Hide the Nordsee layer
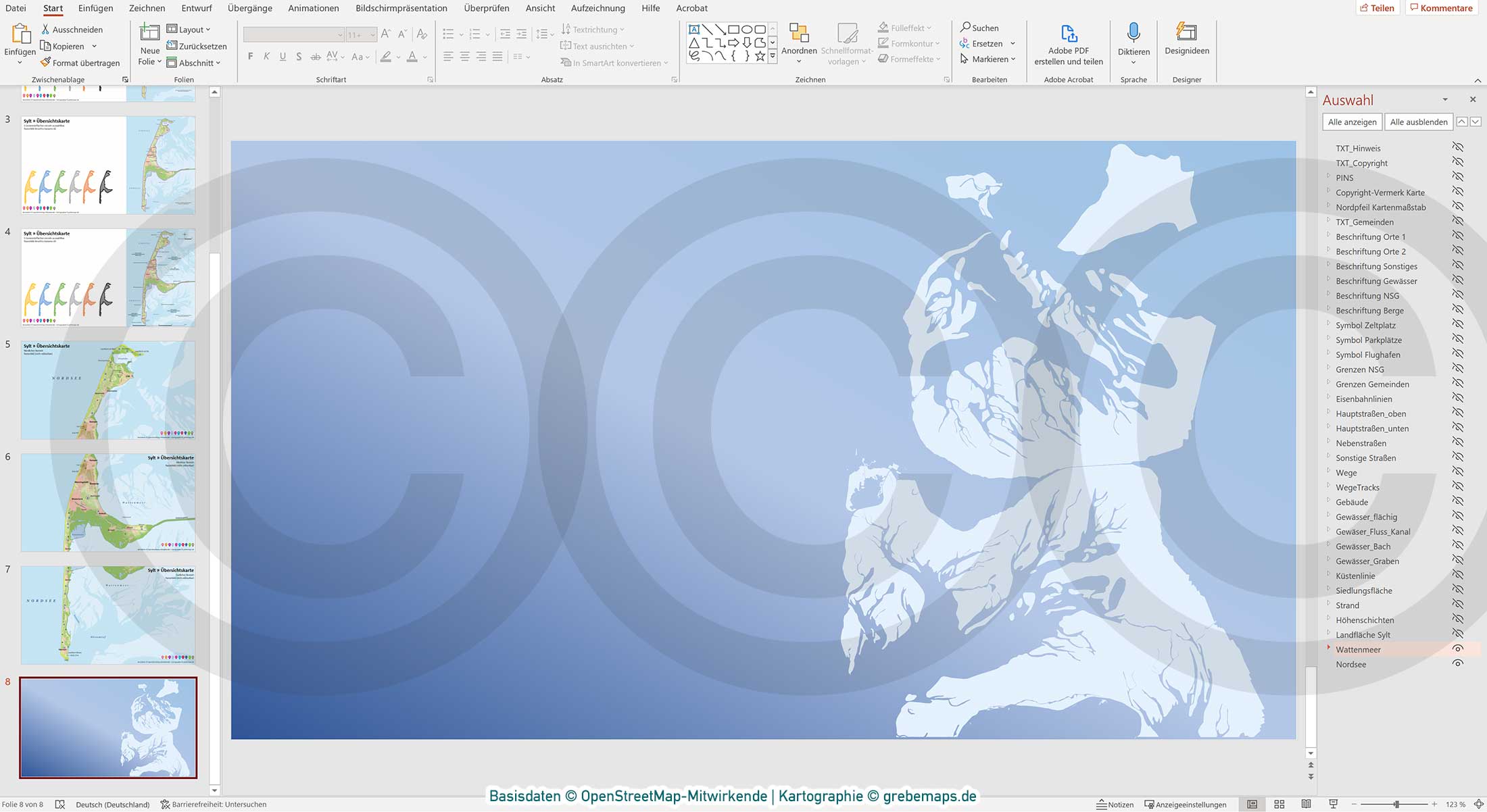Screen dimensions: 1487x812 pos(1457,663)
